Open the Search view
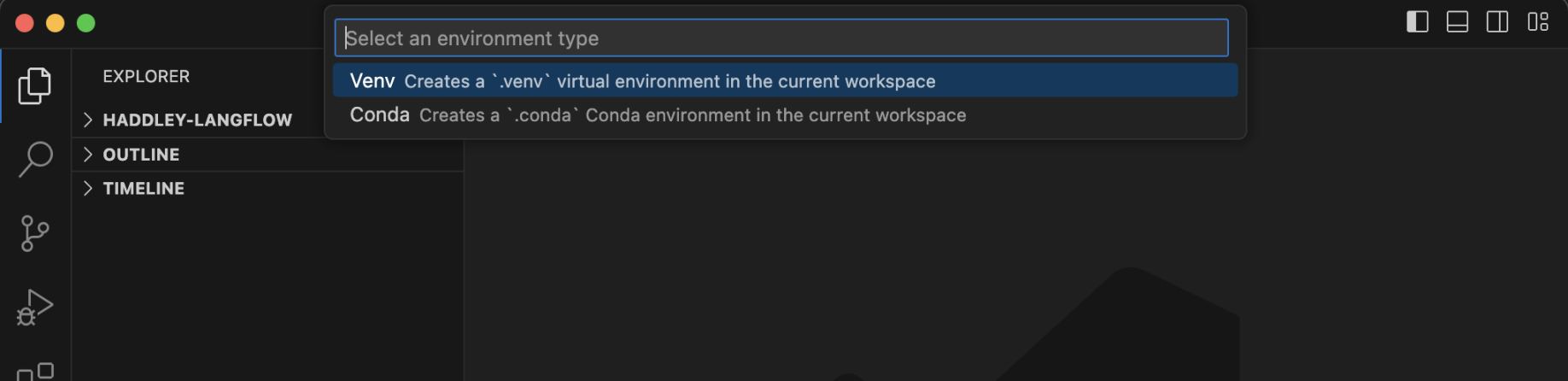This screenshot has height=381, width=1568. (34, 159)
